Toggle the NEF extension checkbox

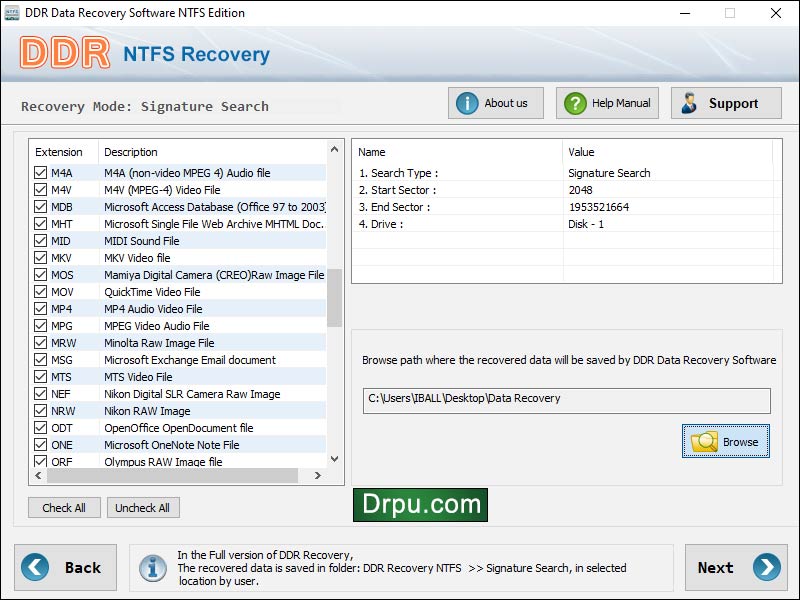(40, 393)
